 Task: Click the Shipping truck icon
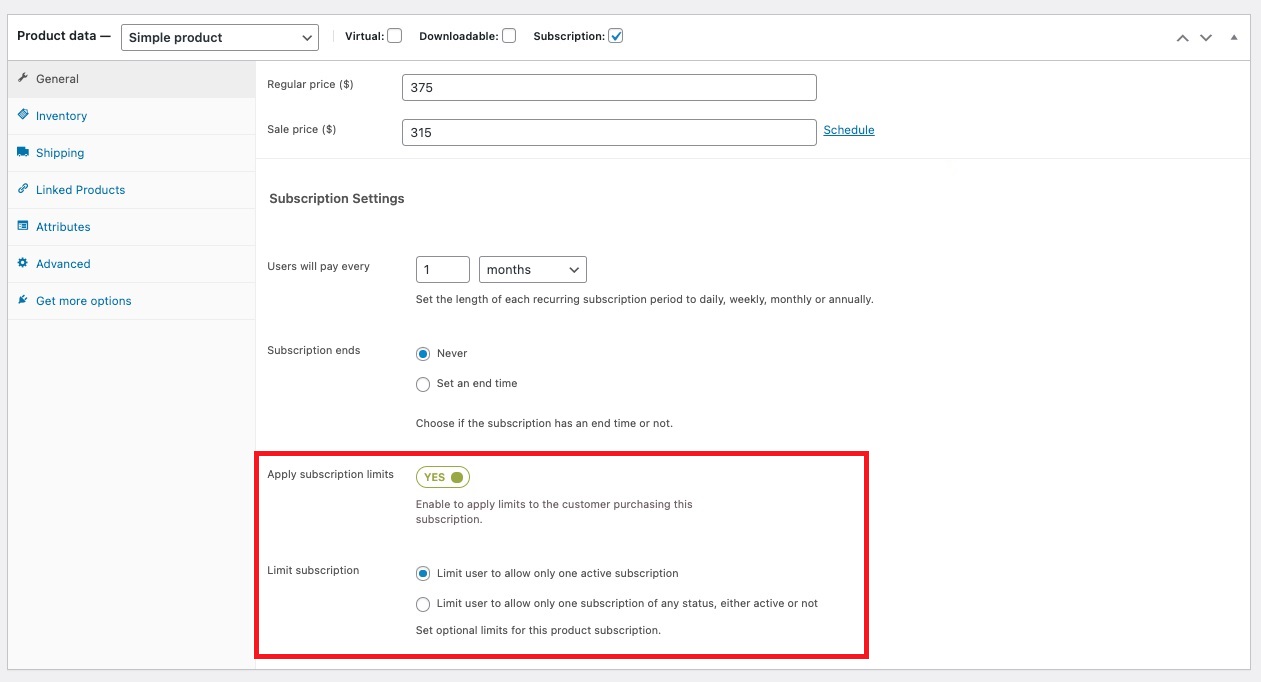[23, 152]
